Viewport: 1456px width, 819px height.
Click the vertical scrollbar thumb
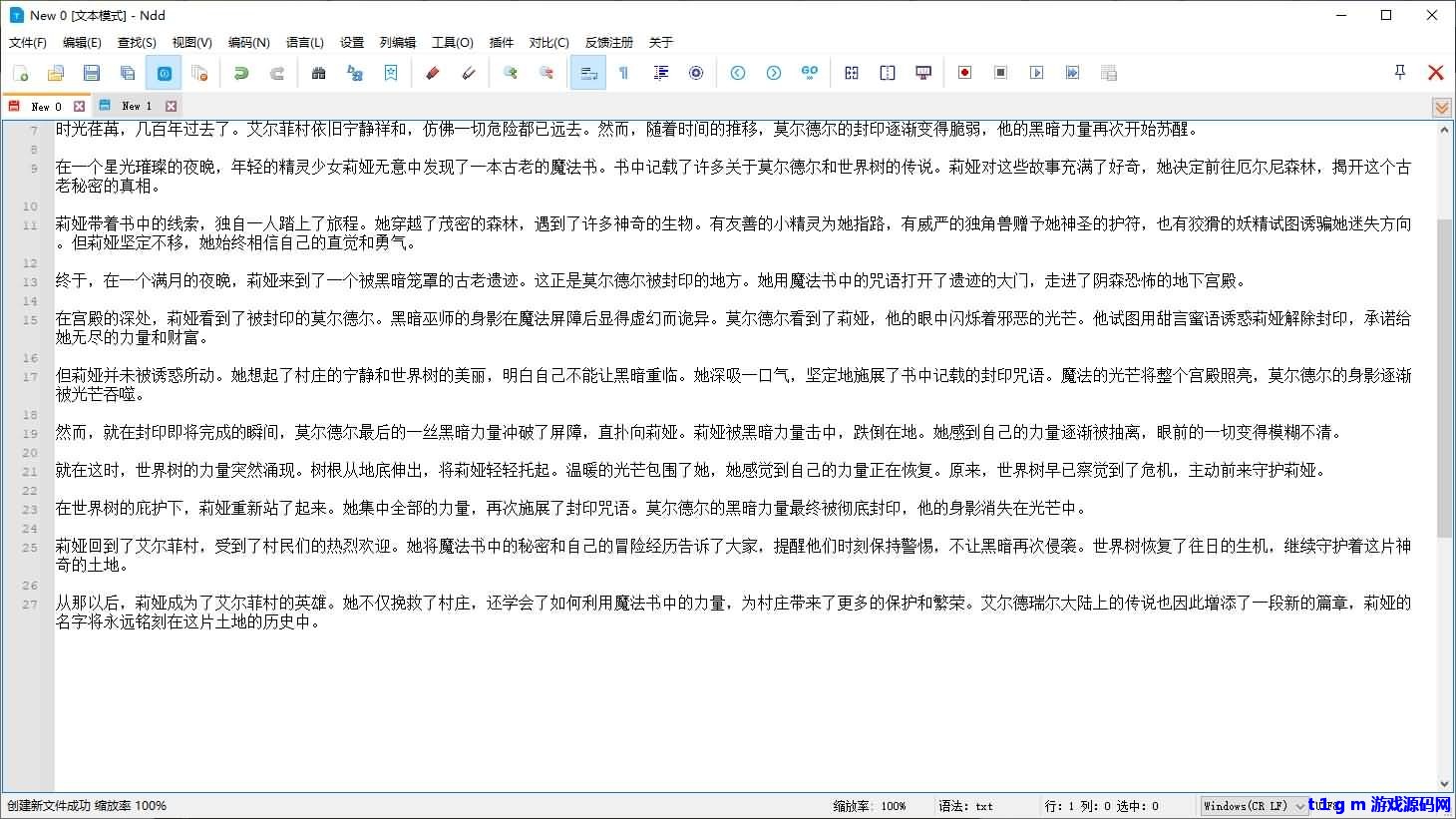(1444, 379)
